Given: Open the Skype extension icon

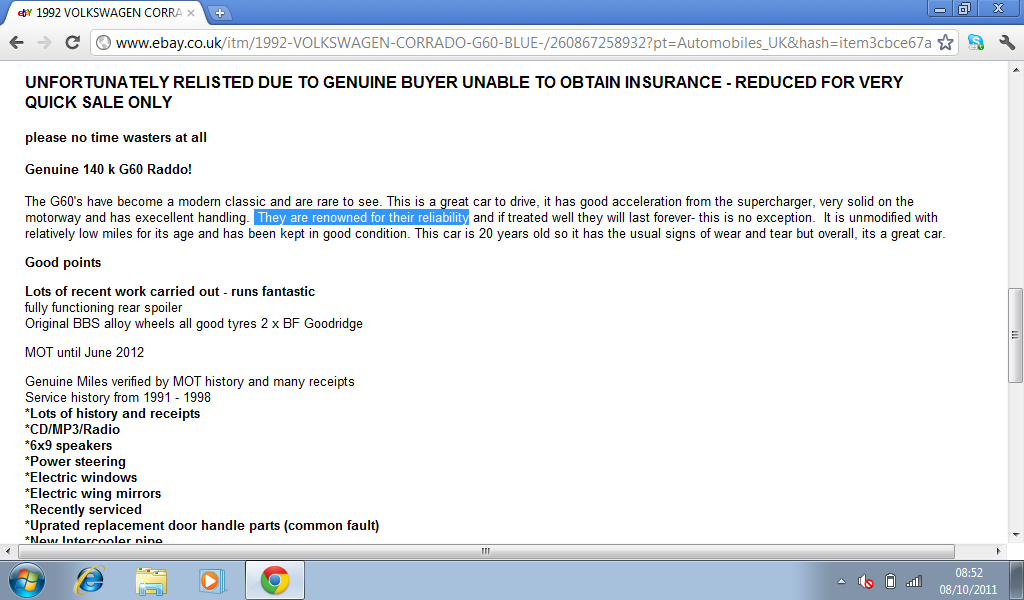Looking at the screenshot, I should coord(975,42).
